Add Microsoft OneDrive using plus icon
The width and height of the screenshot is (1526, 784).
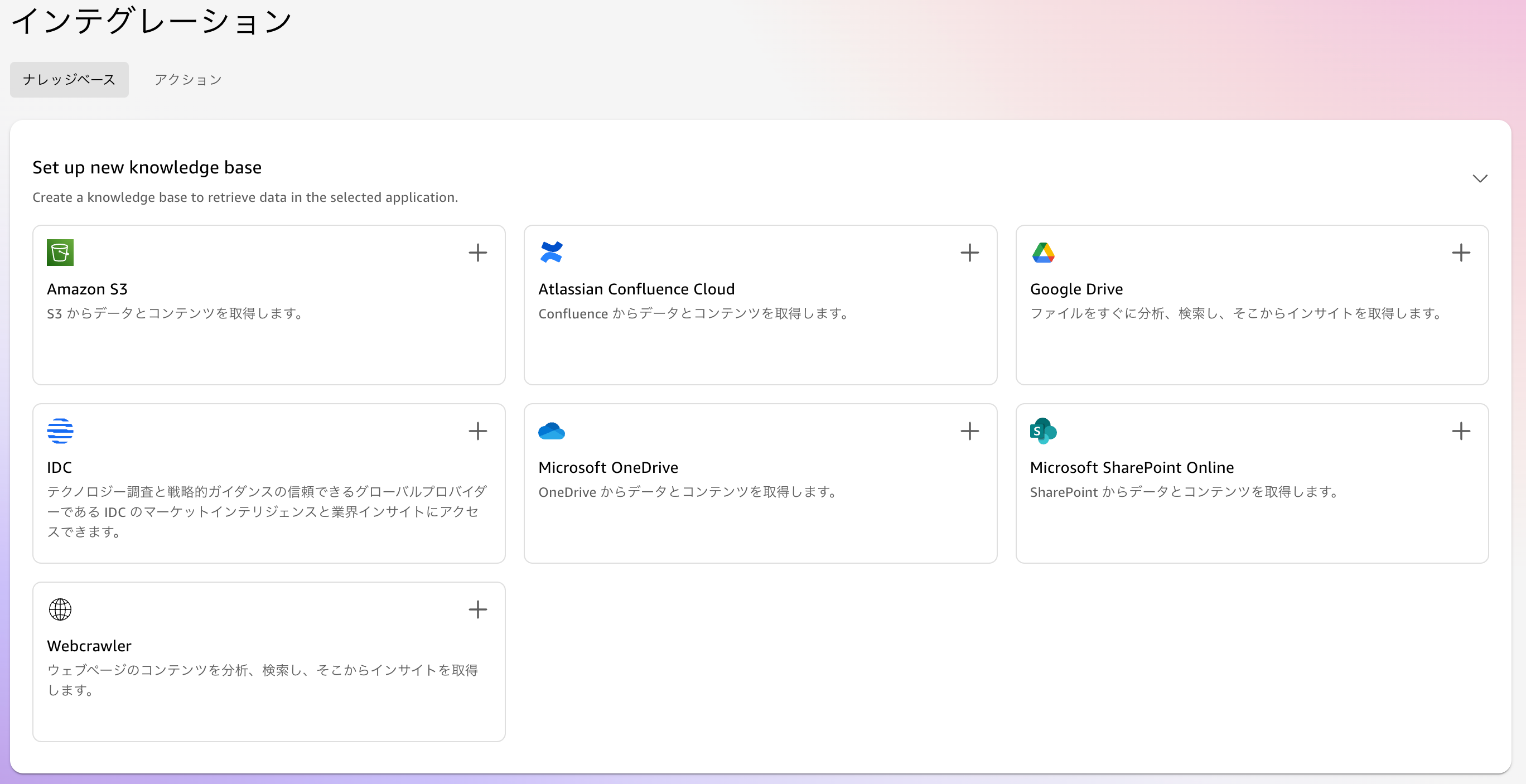(969, 431)
